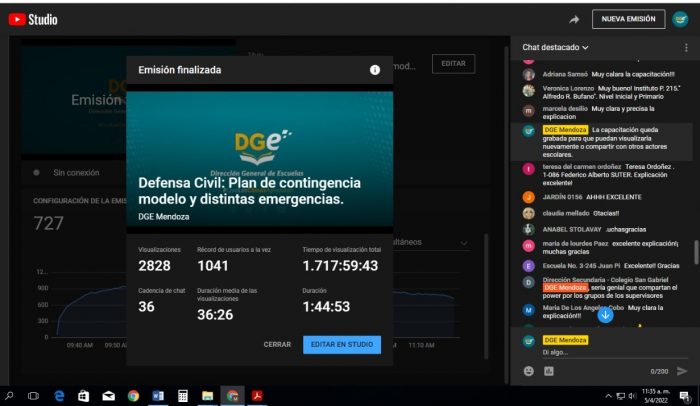Screen dimensions: 700x406
Task: Click CERRAR to close the dialog
Action: 277,344
